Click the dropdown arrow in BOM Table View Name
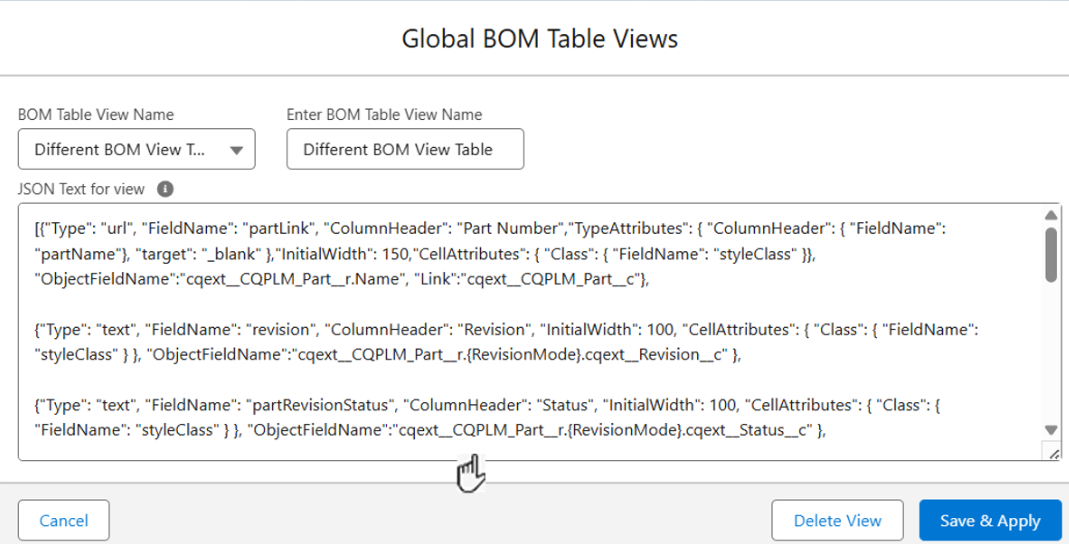This screenshot has width=1069, height=544. (237, 150)
